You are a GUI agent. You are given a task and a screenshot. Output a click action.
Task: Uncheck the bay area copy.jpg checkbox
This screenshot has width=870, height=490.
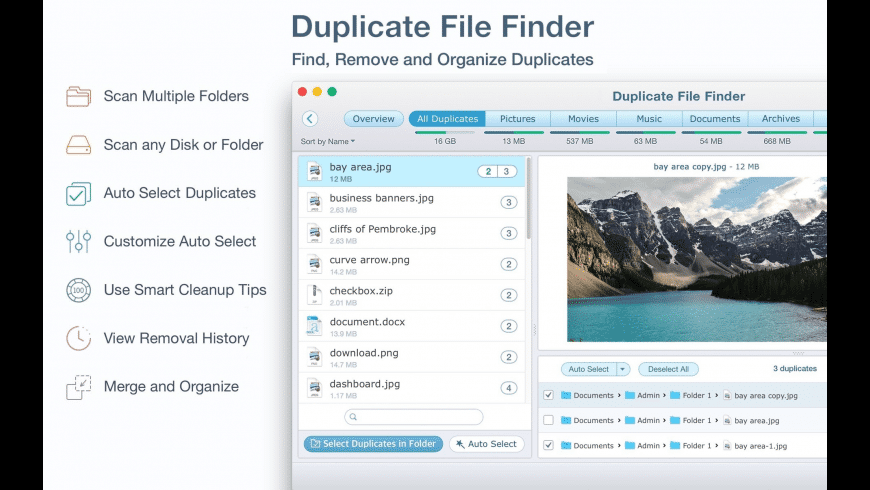[x=548, y=395]
